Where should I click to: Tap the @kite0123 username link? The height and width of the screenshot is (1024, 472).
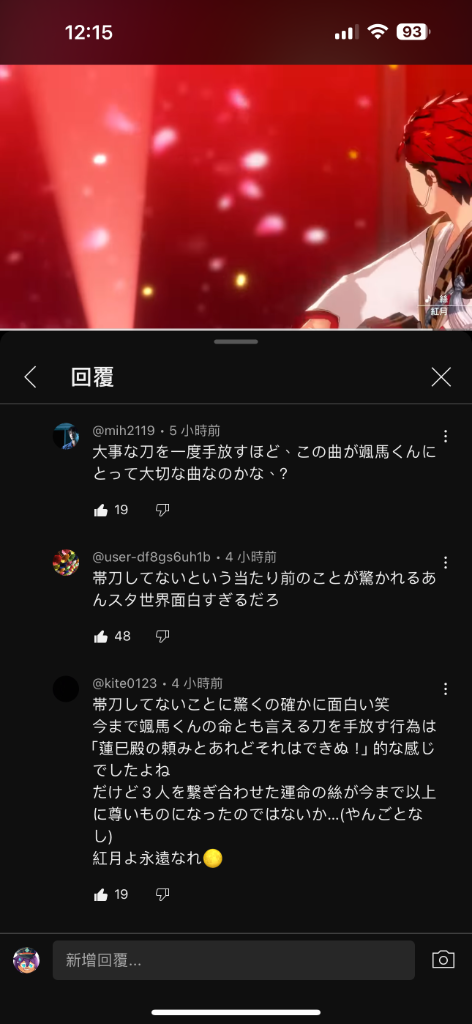(125, 683)
